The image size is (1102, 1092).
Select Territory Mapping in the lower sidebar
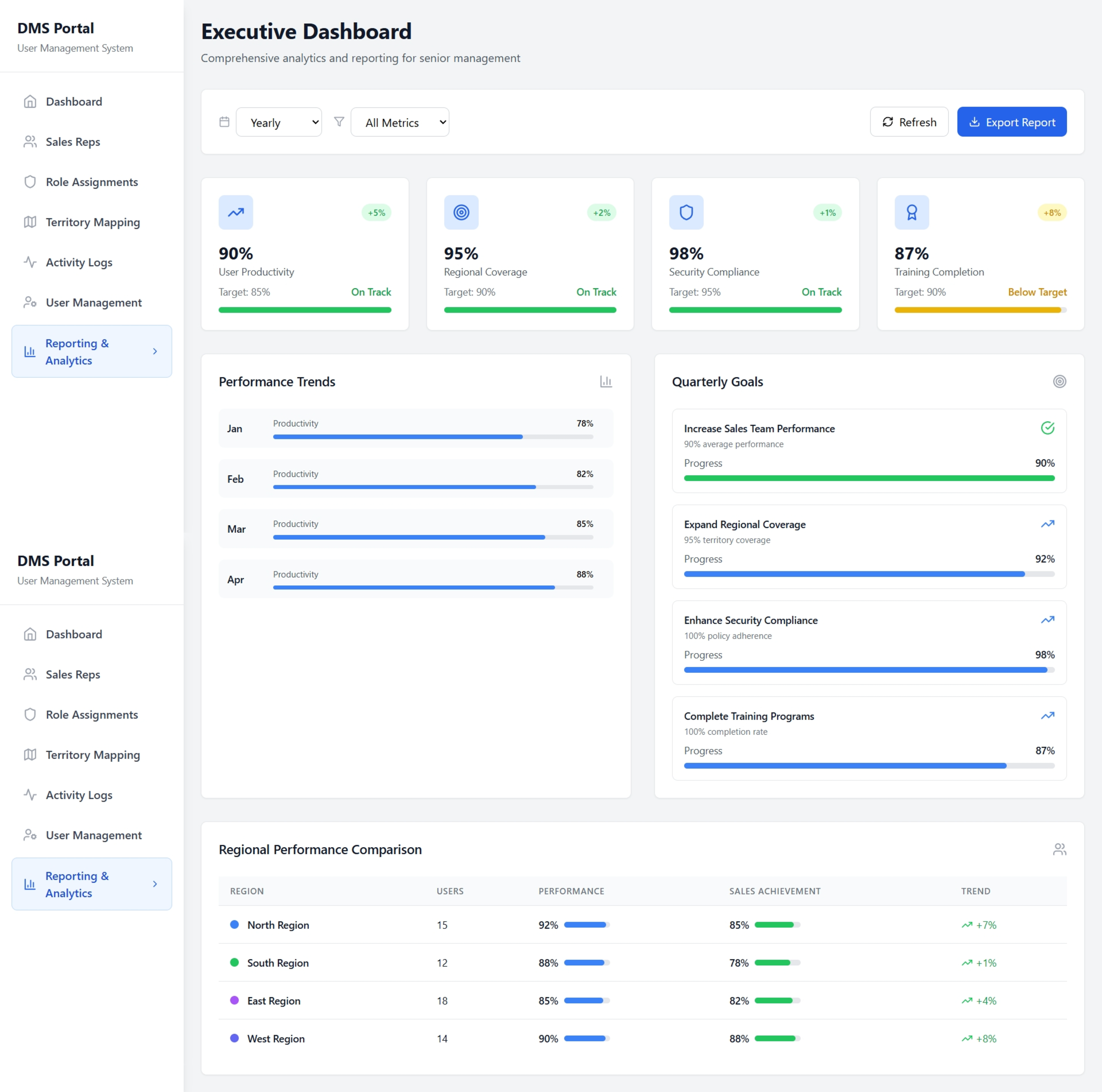92,755
